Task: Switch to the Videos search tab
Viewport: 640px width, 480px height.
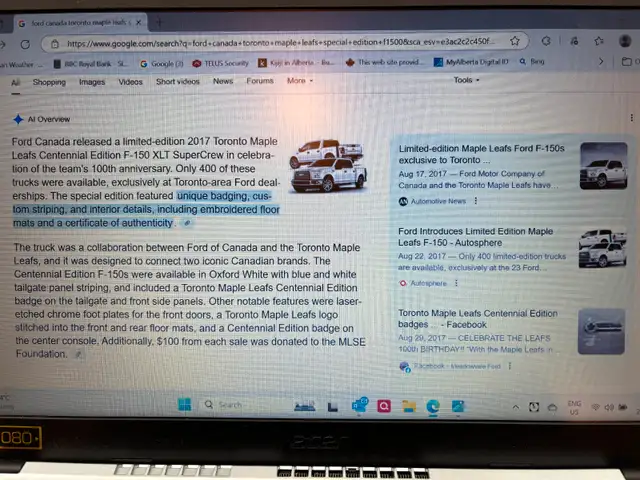Action: tap(130, 82)
